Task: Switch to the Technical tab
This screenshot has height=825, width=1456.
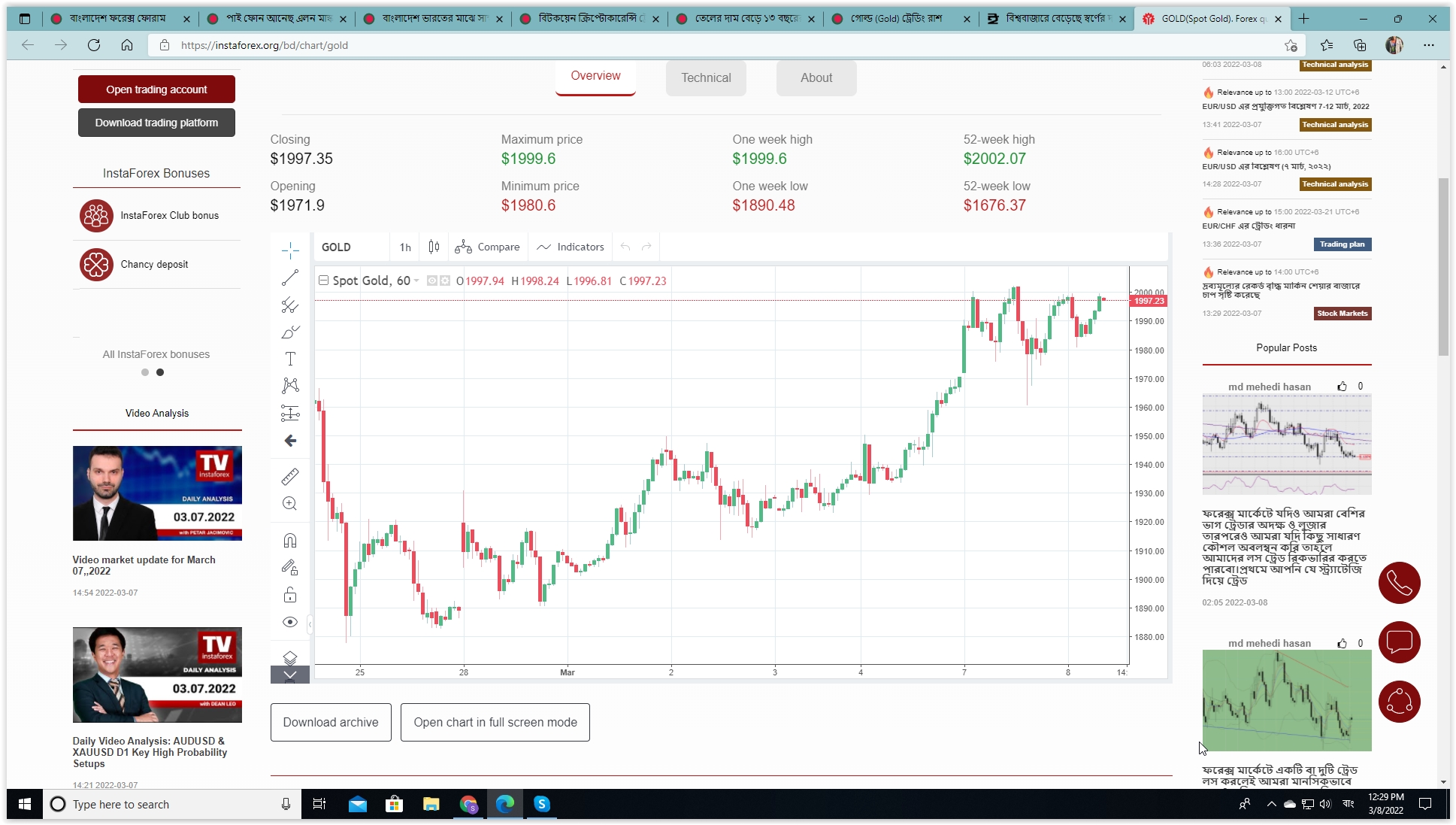Action: [706, 78]
